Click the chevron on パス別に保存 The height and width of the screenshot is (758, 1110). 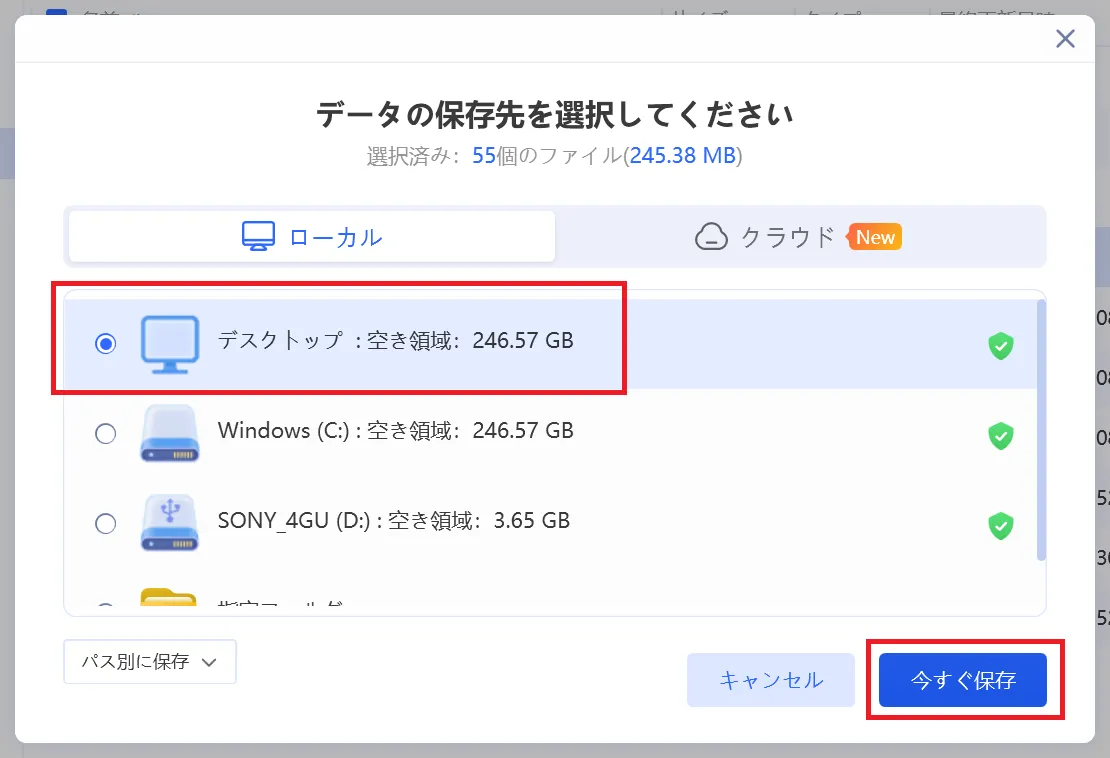(x=208, y=661)
